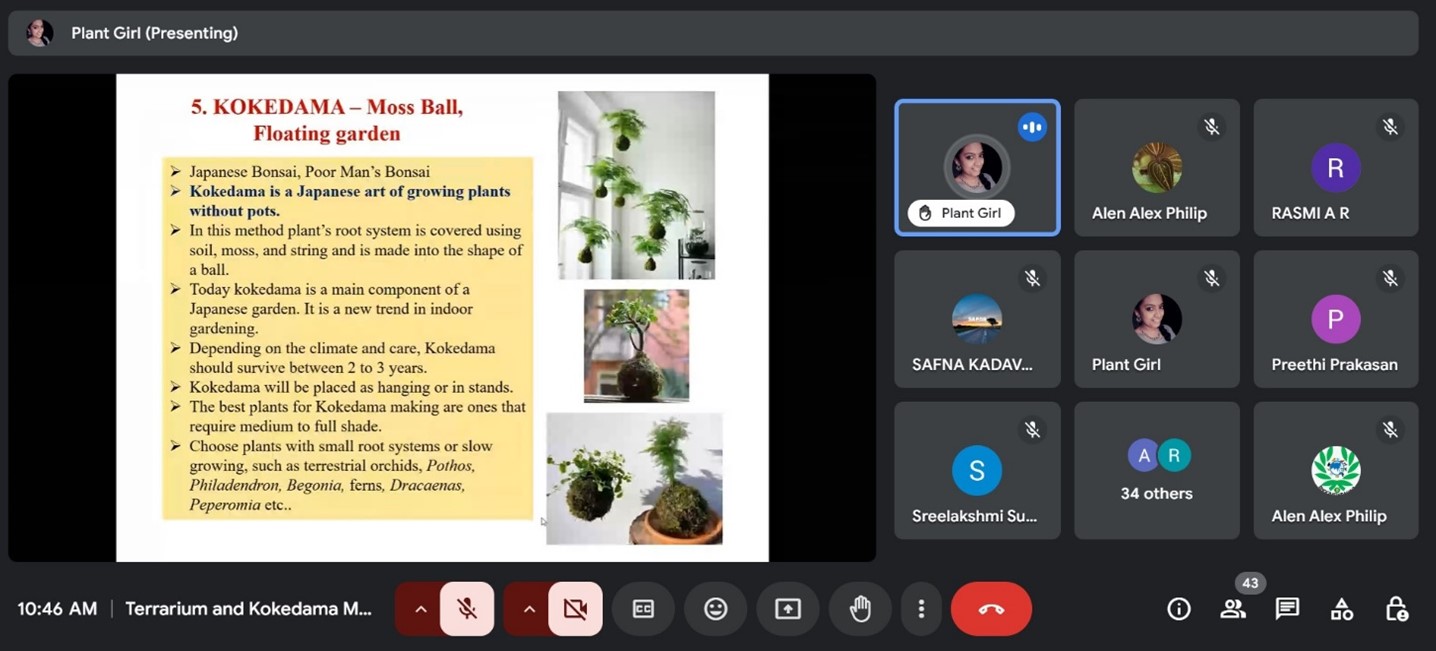Click the presented Kokedama slide
The height and width of the screenshot is (651, 1436).
[442, 317]
